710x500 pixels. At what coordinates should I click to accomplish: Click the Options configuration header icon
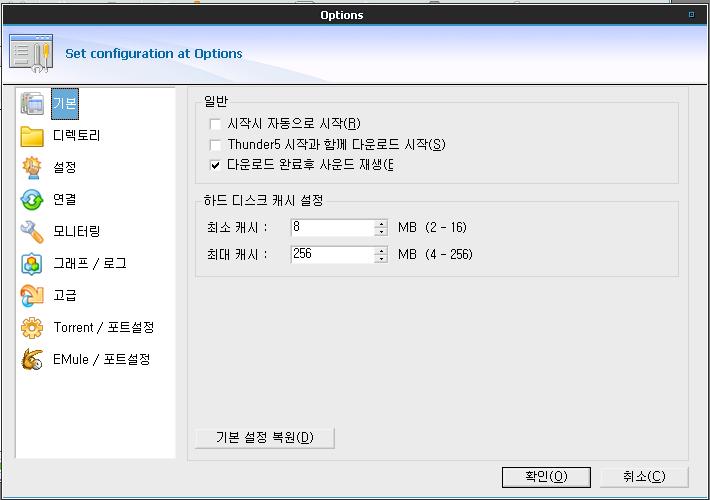coord(31,53)
